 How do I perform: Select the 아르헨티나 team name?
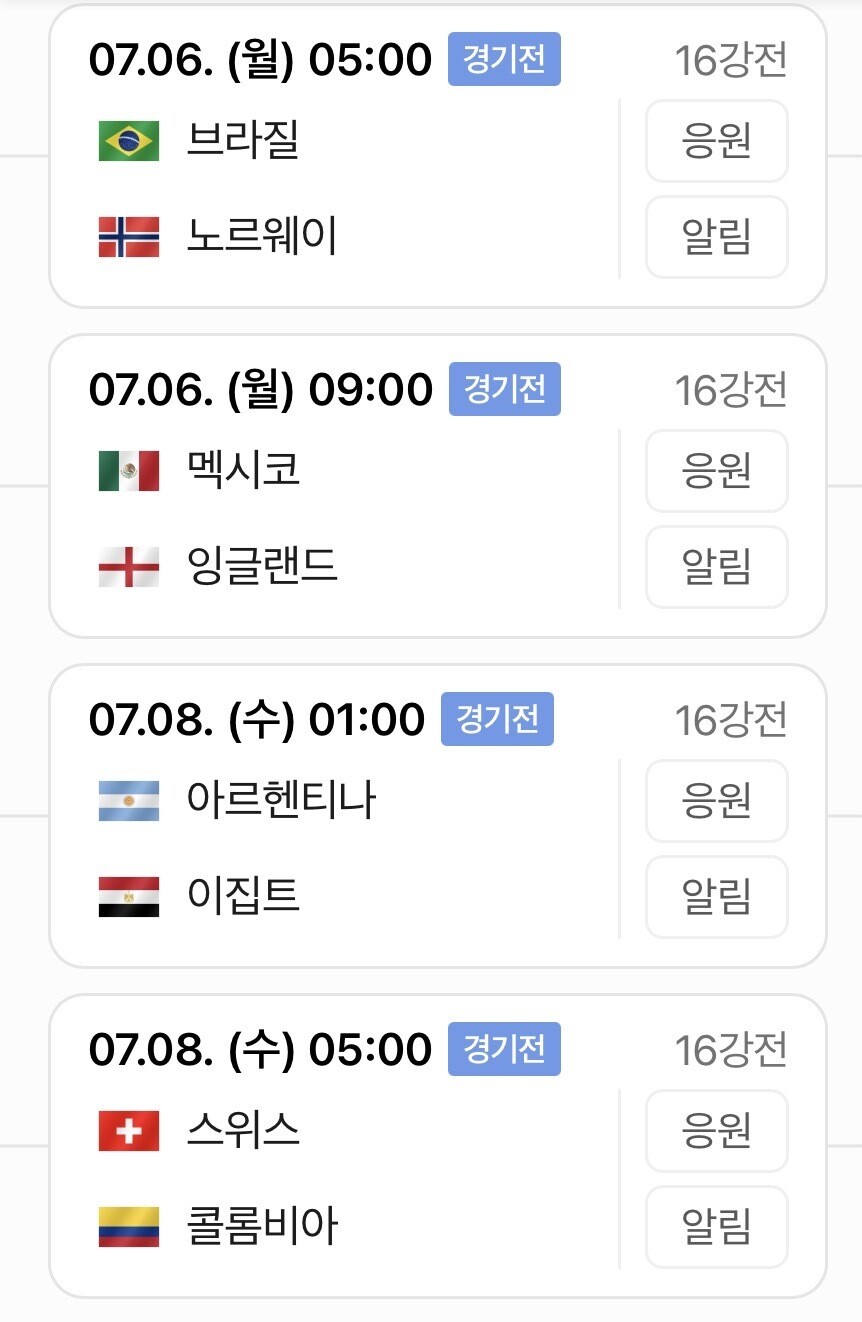tap(282, 799)
